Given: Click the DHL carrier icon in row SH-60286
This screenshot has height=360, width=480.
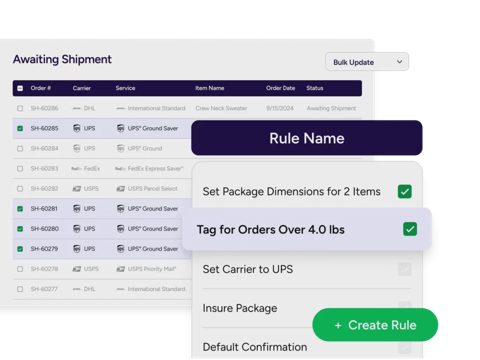Looking at the screenshot, I should tap(77, 108).
